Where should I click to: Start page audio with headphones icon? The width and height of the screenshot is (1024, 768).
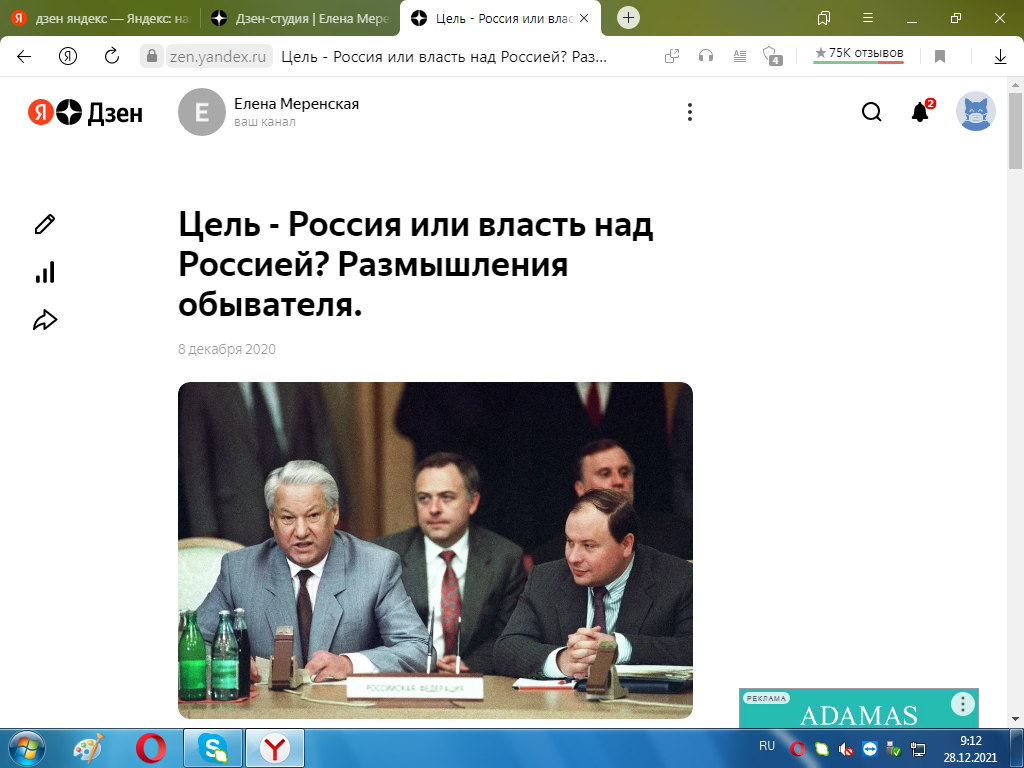click(706, 57)
